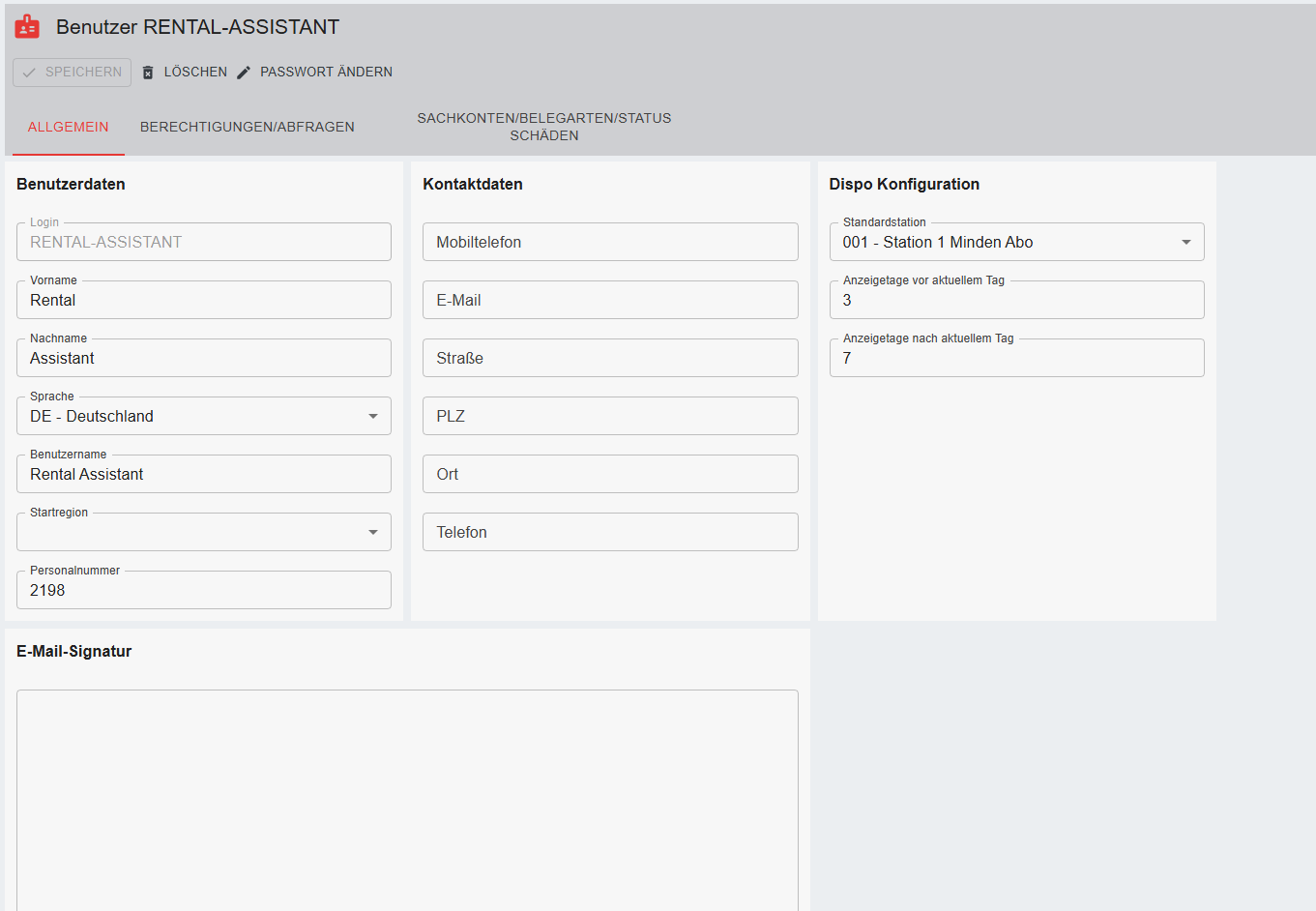Click the trash icon next to Löschen

click(148, 73)
